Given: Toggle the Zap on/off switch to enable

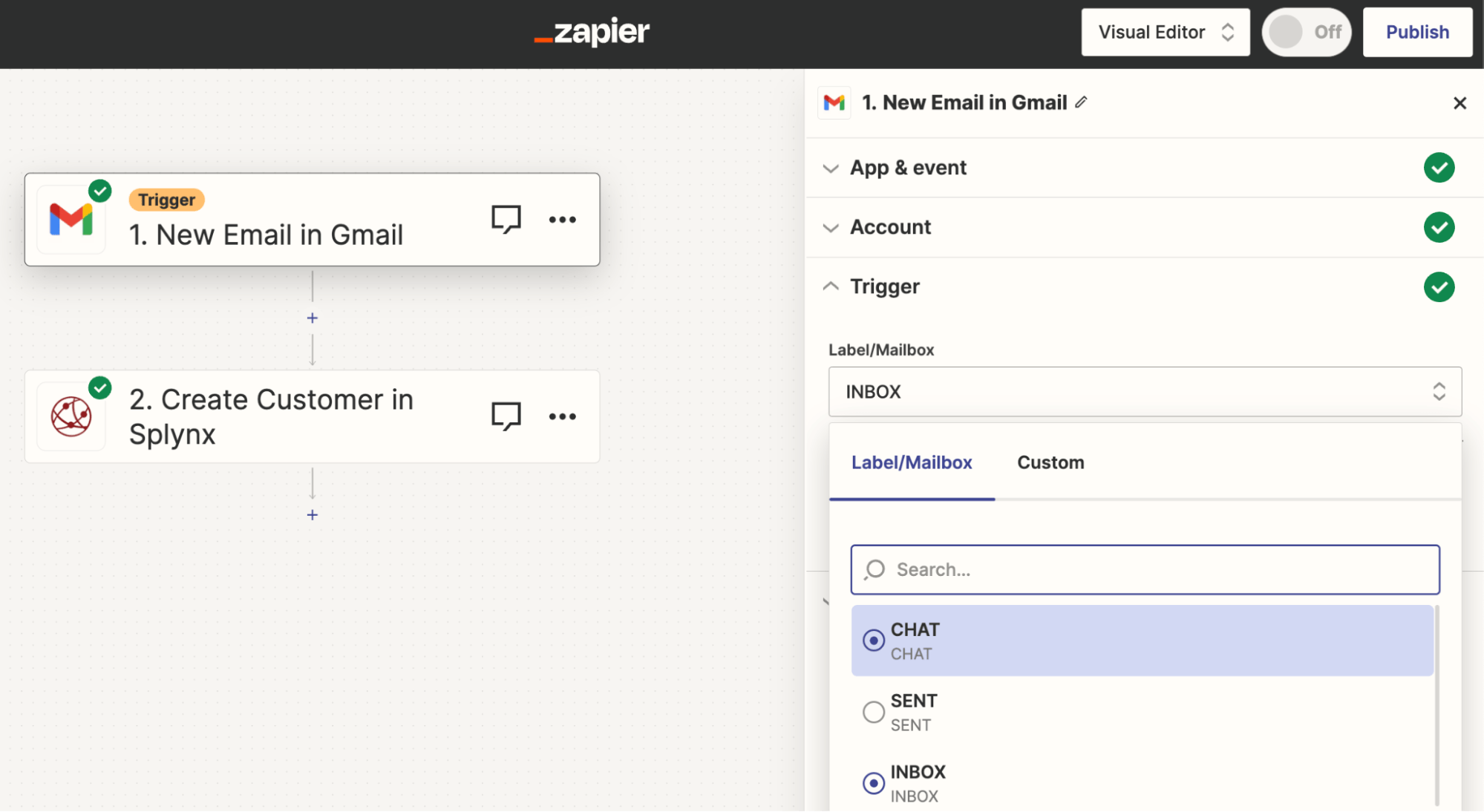Looking at the screenshot, I should click(x=1306, y=32).
